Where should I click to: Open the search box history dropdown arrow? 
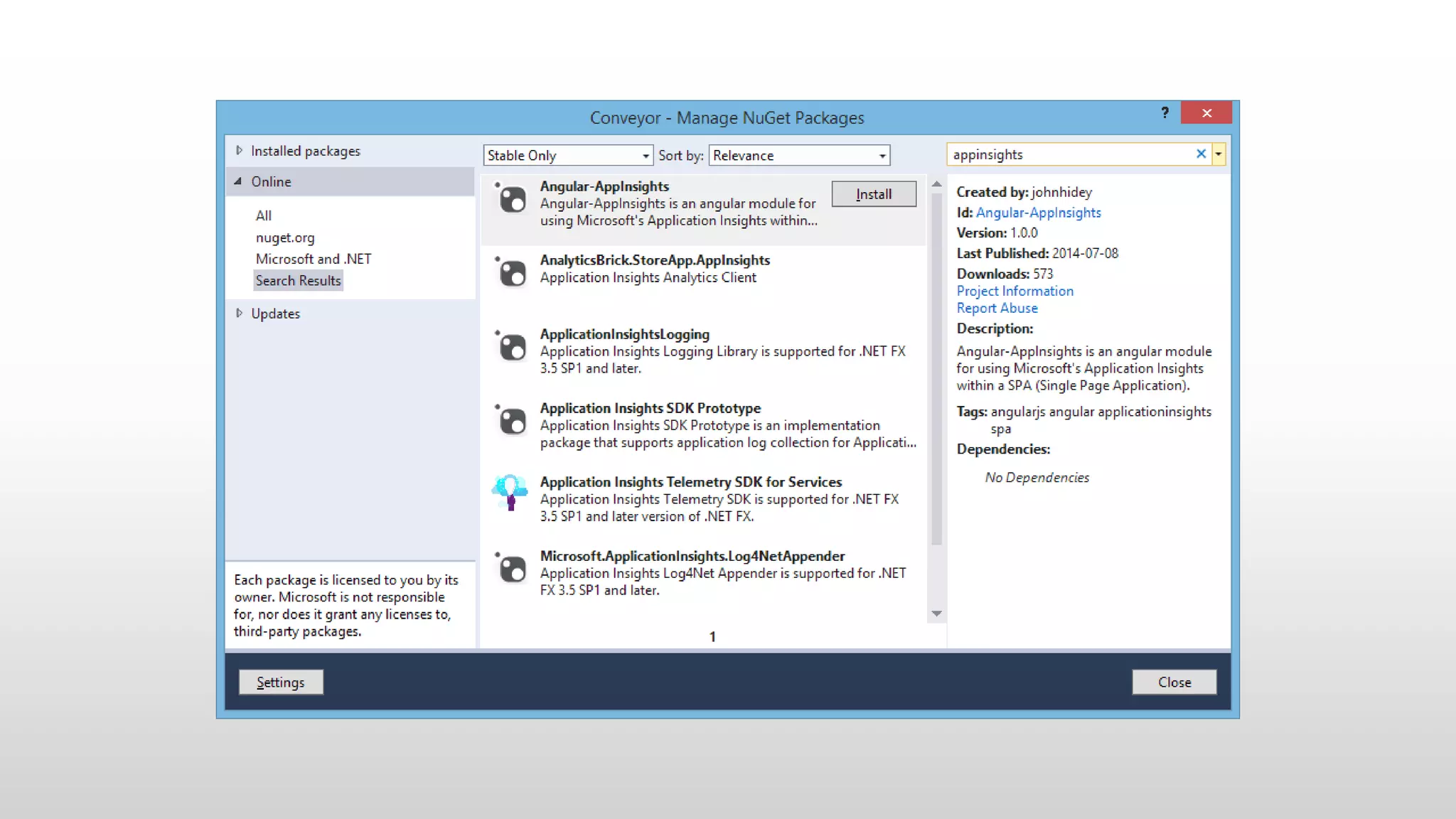1219,154
